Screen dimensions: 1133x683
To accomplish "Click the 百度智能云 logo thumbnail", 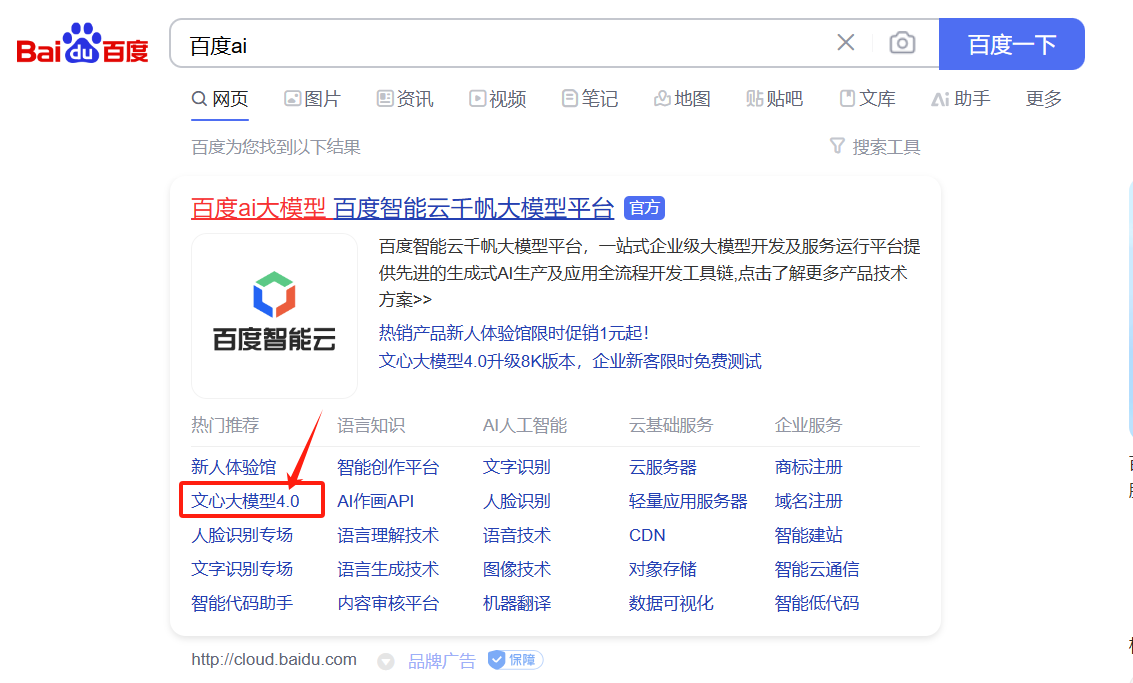I will coord(275,316).
